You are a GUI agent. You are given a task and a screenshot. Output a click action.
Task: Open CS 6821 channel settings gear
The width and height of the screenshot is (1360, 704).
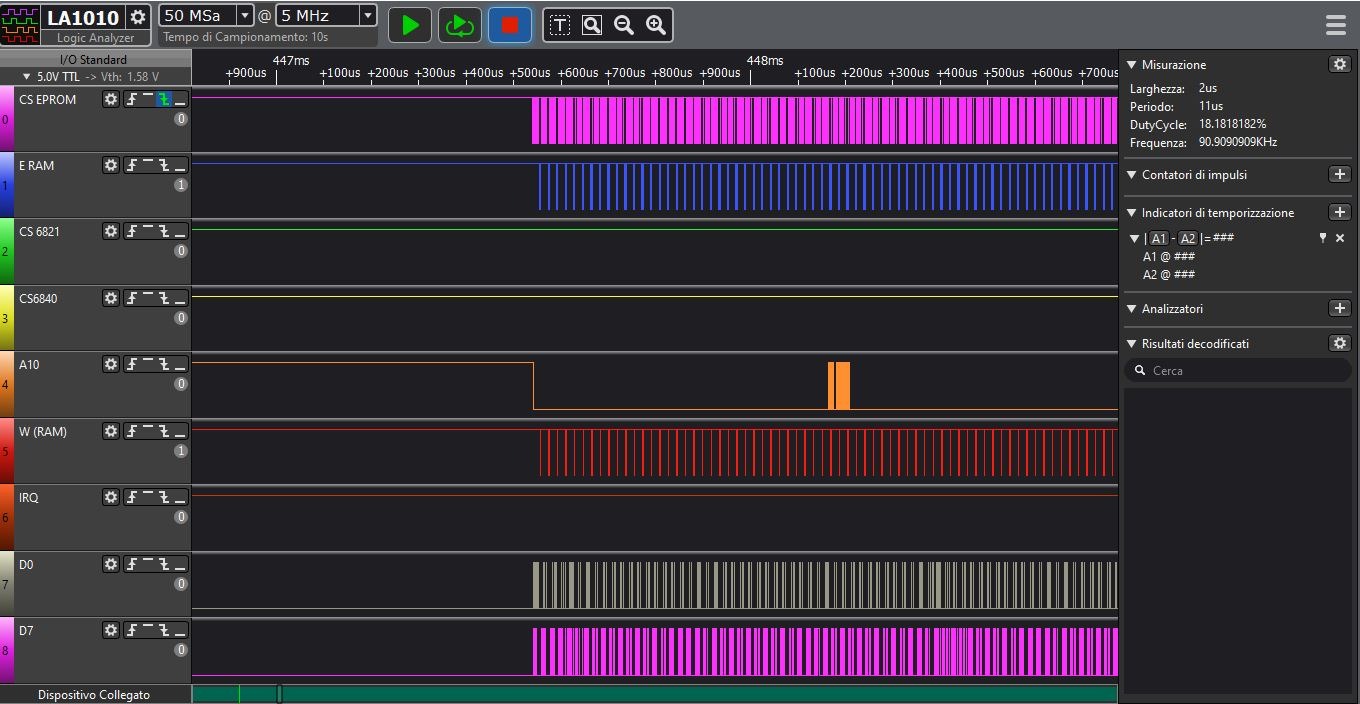[111, 231]
